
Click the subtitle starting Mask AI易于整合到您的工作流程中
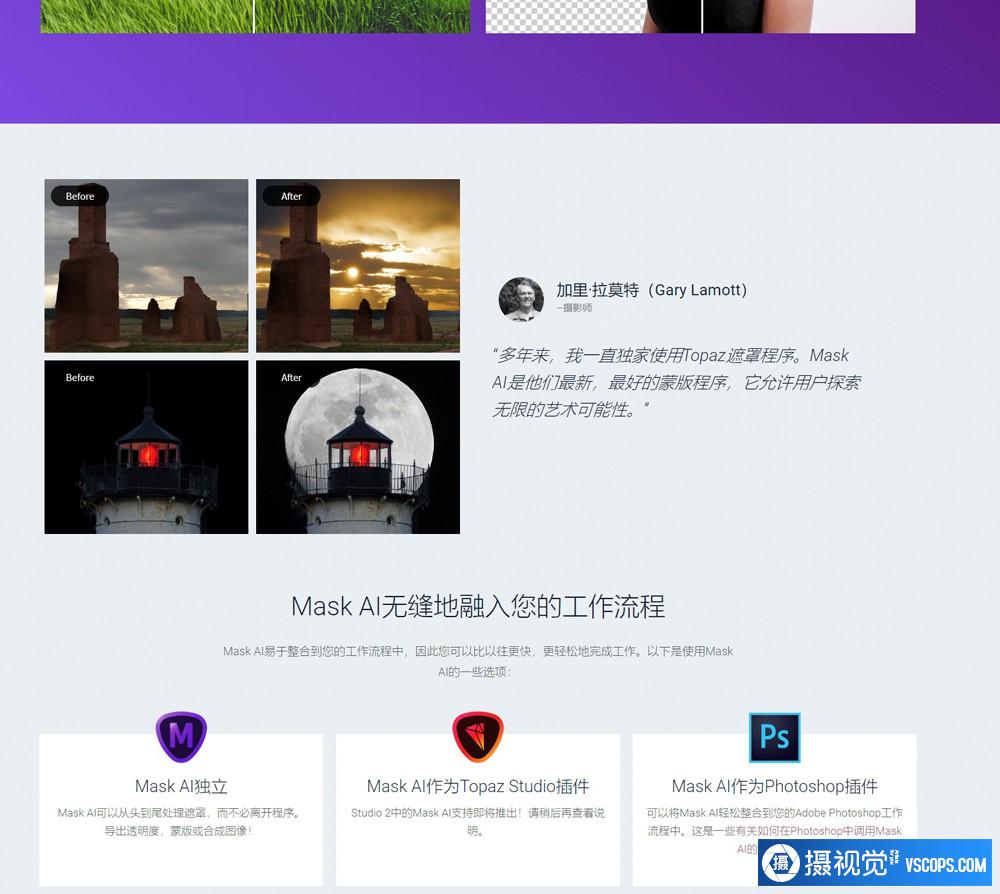tap(478, 661)
